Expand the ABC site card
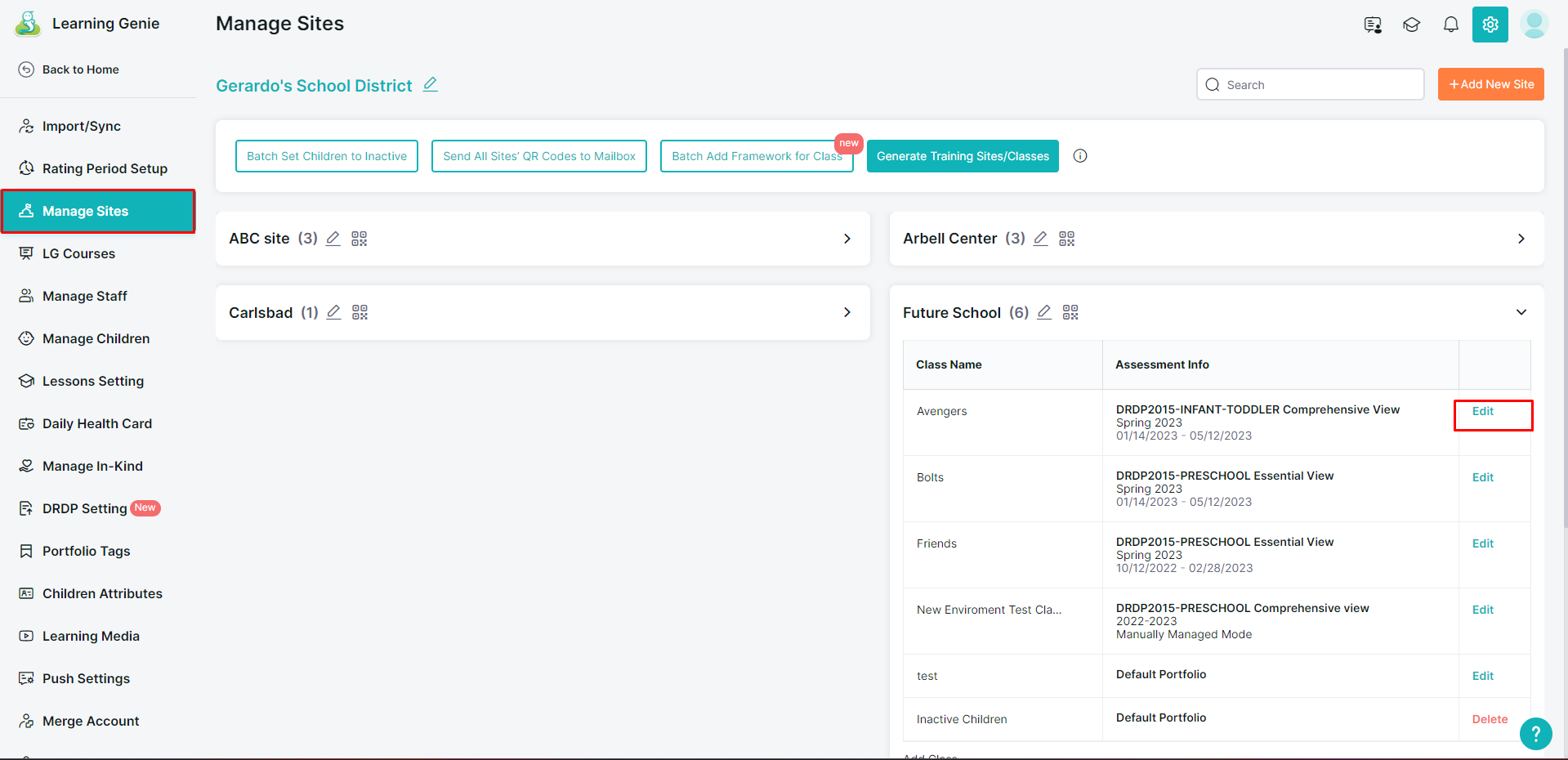 847,239
